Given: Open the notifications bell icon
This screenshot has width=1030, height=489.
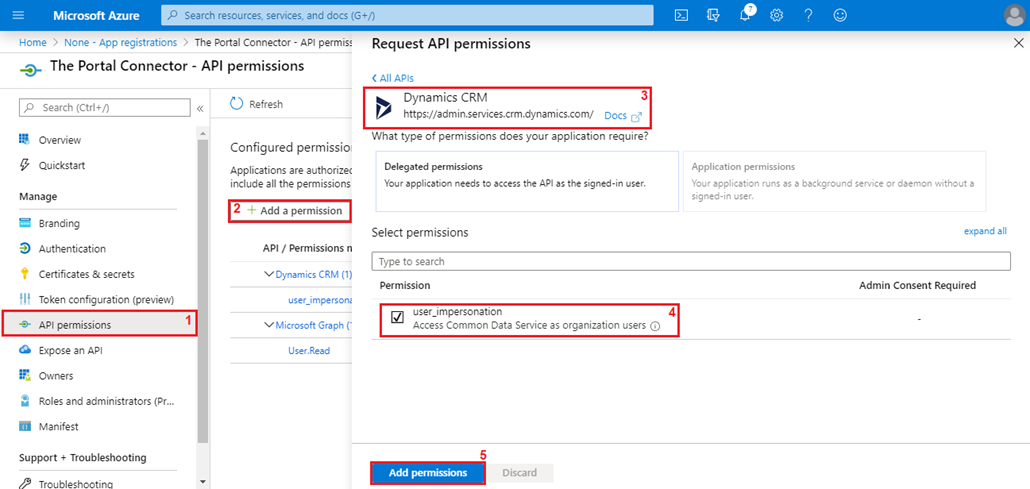Looking at the screenshot, I should pyautogui.click(x=746, y=14).
